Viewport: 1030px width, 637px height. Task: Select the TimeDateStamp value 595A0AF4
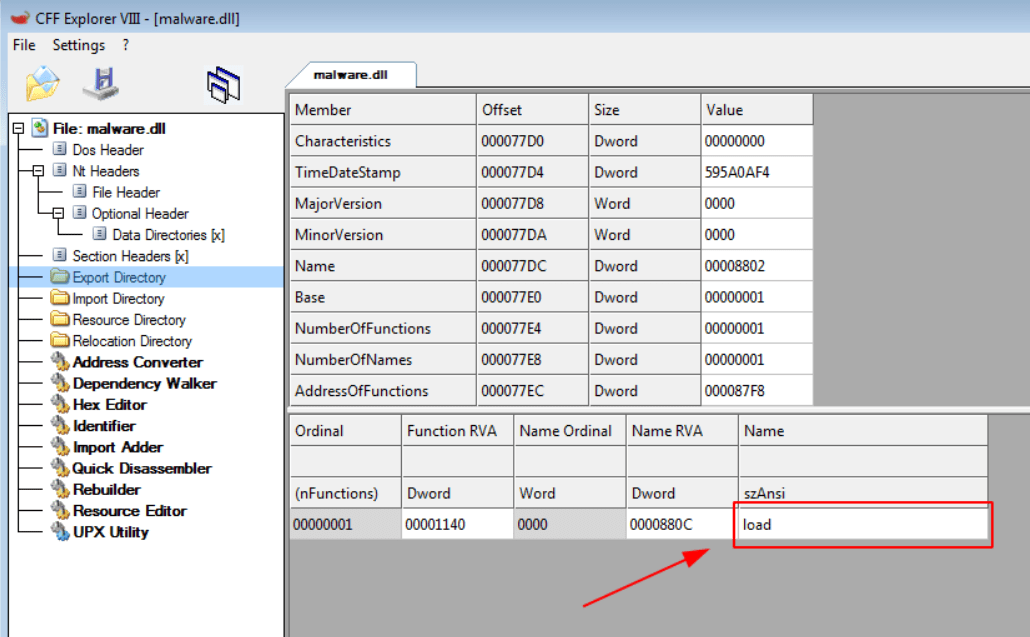coord(757,172)
